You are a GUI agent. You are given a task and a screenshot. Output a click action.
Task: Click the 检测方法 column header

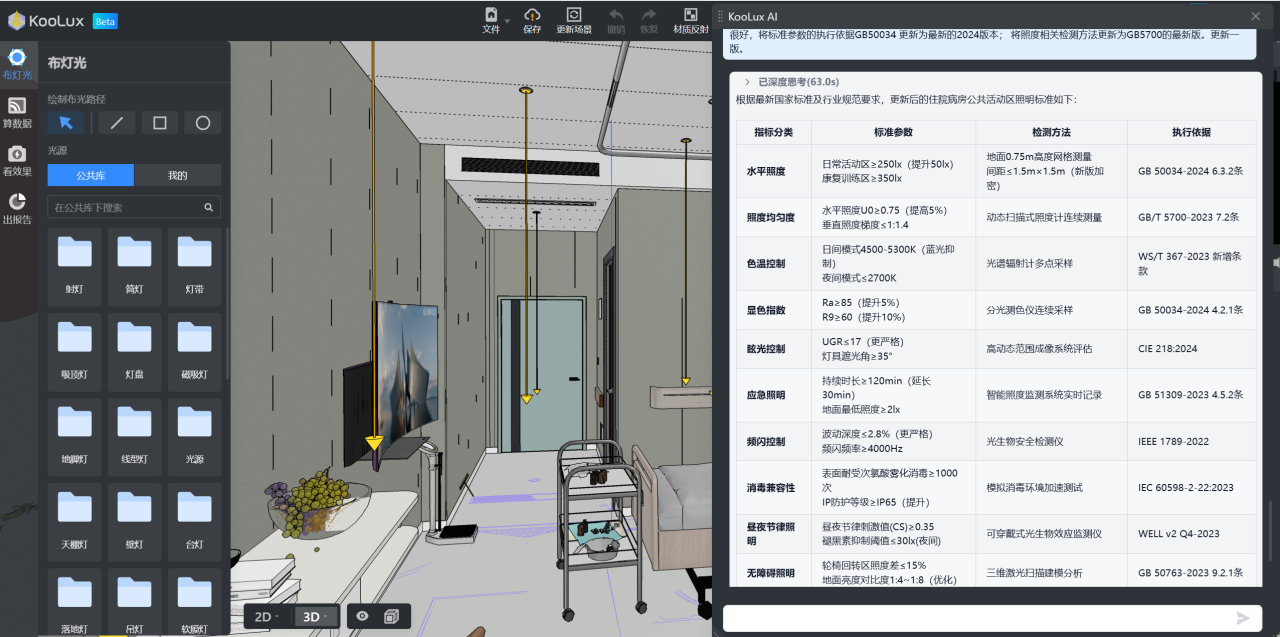click(1051, 132)
